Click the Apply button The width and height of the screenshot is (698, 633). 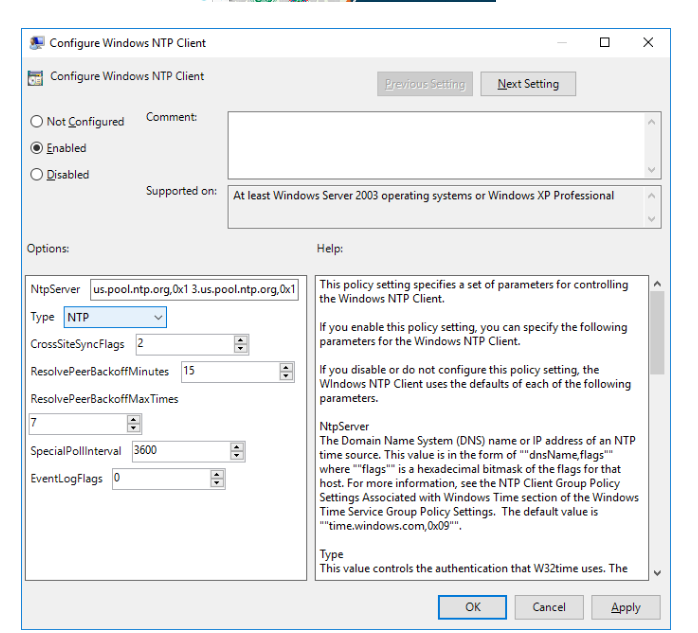pyautogui.click(x=625, y=607)
